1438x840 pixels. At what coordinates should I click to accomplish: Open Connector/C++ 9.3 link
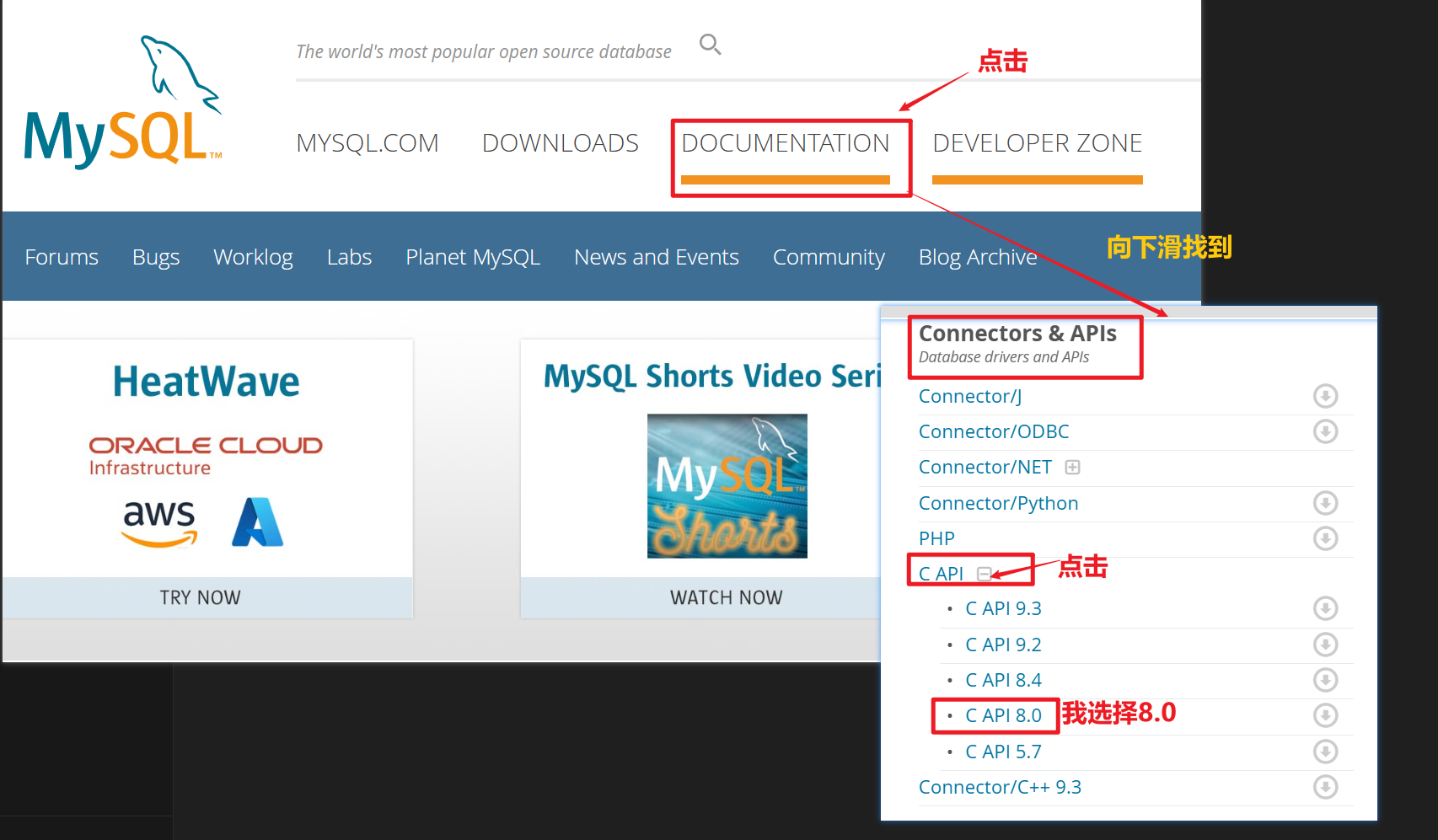1000,787
